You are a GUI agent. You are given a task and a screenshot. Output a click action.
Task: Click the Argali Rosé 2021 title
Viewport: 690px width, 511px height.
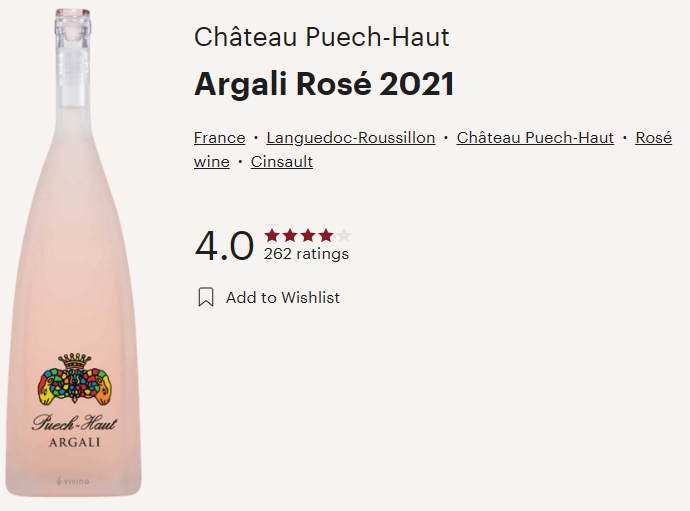[x=324, y=84]
